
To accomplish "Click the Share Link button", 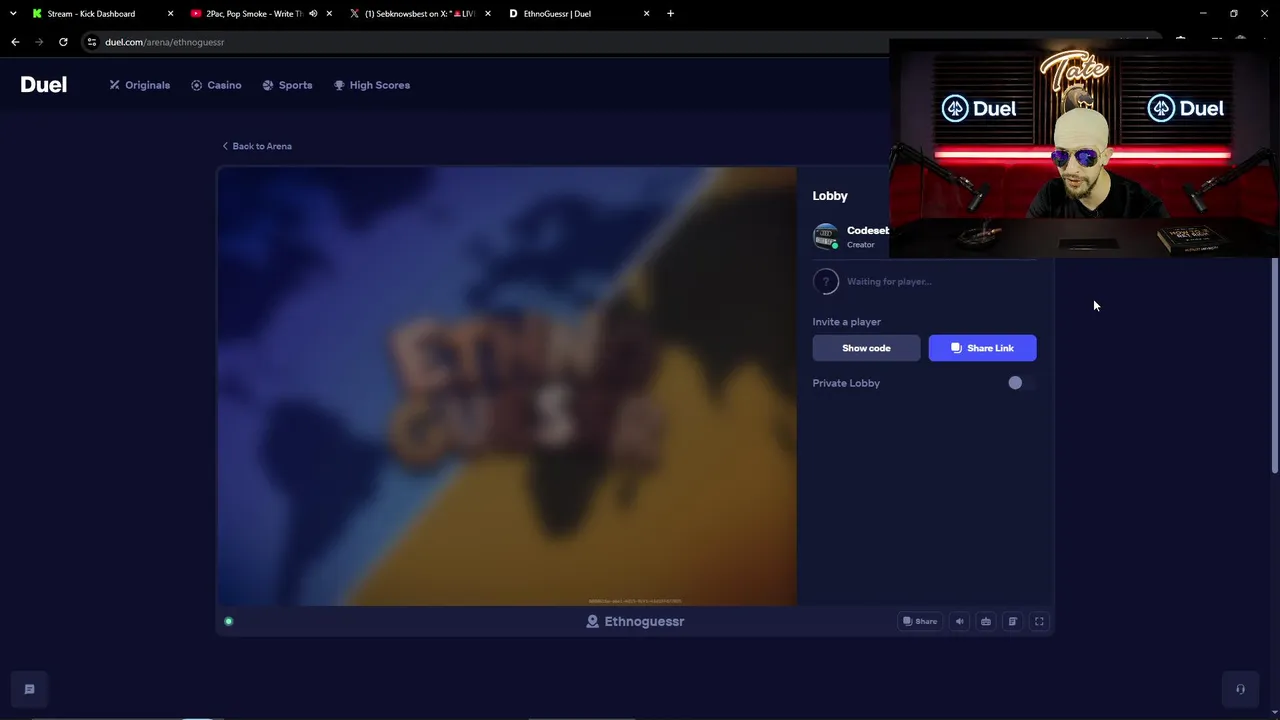I will (982, 348).
